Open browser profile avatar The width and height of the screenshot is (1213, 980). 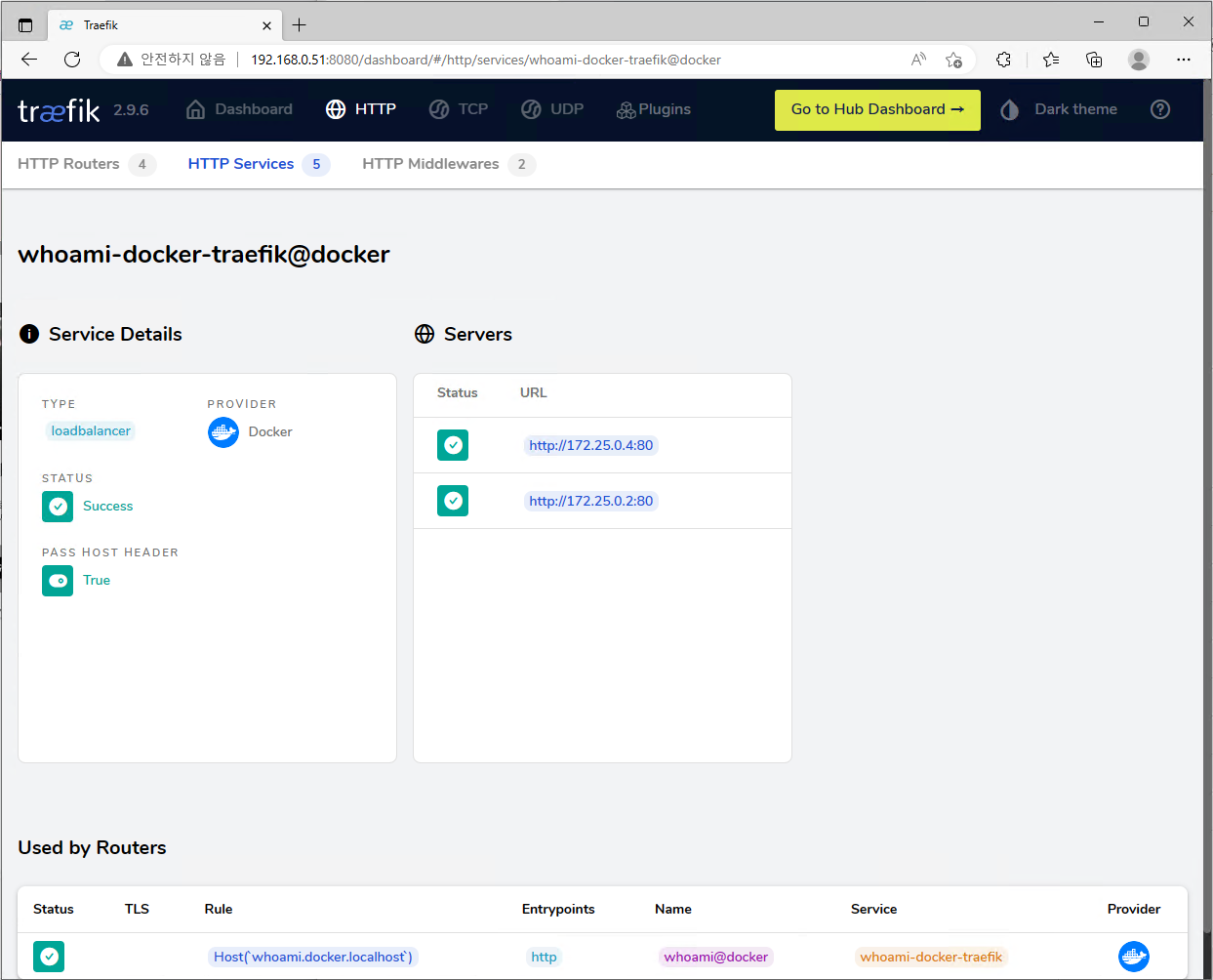point(1139,60)
